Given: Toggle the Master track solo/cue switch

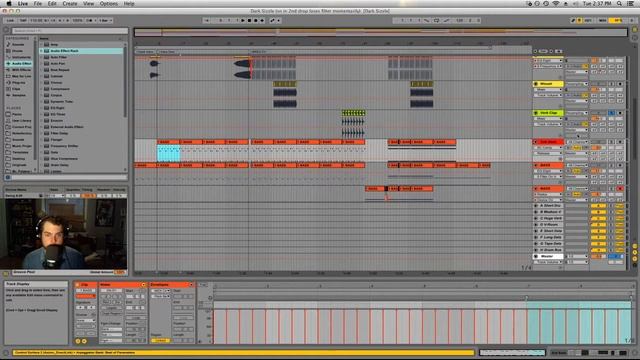Looking at the screenshot, I should coord(616,256).
